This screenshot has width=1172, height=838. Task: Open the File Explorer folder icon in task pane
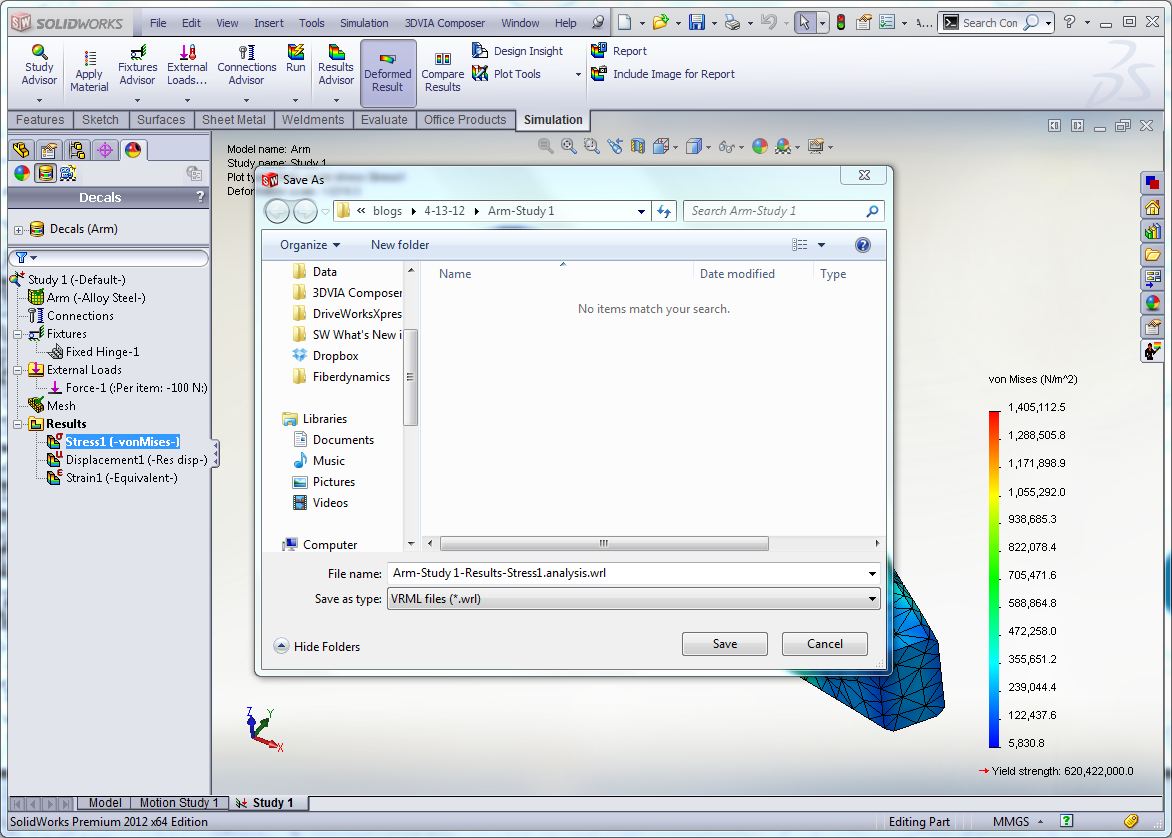point(1153,255)
